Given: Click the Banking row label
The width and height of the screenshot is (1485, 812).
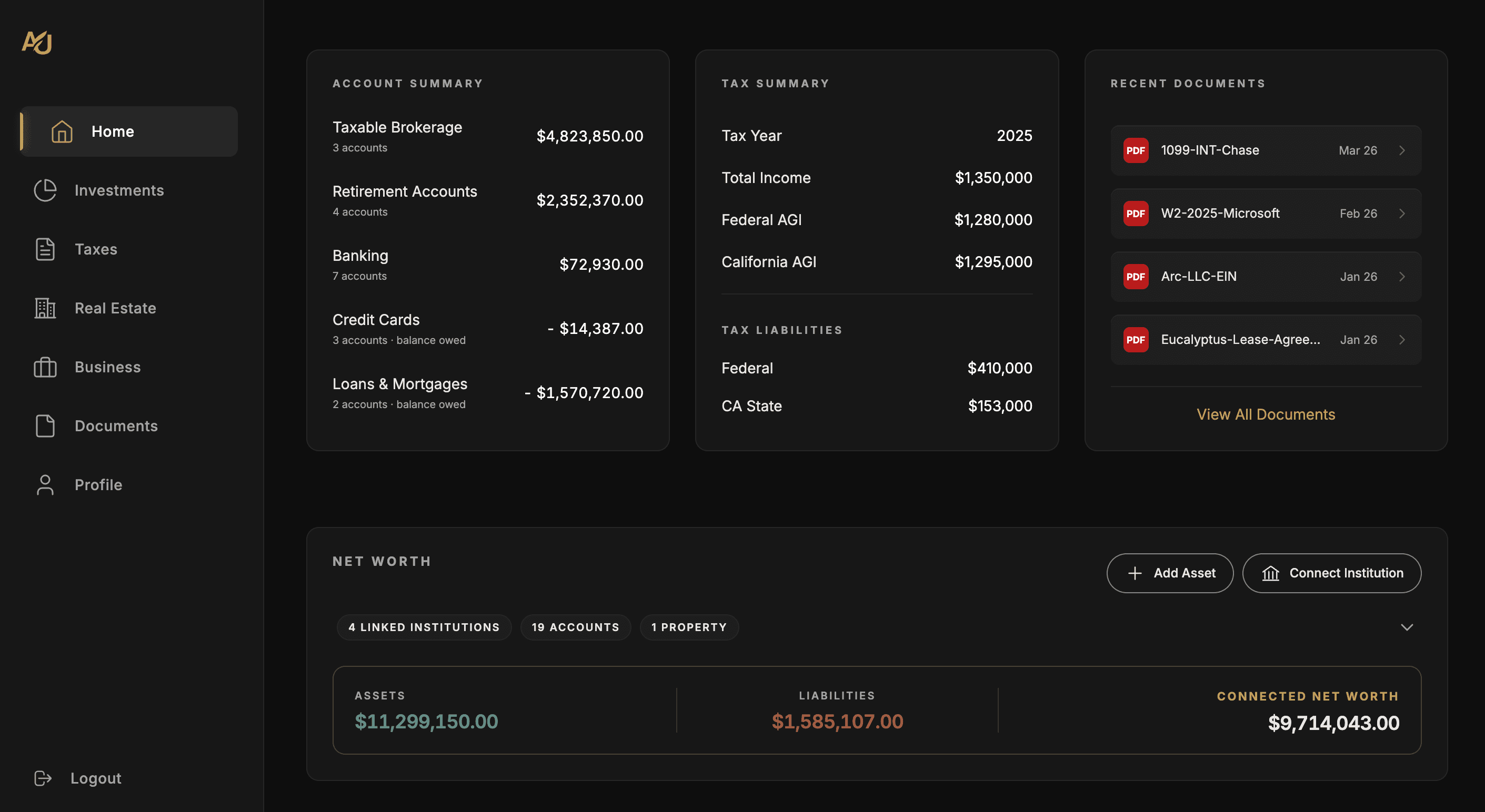Looking at the screenshot, I should tap(360, 255).
